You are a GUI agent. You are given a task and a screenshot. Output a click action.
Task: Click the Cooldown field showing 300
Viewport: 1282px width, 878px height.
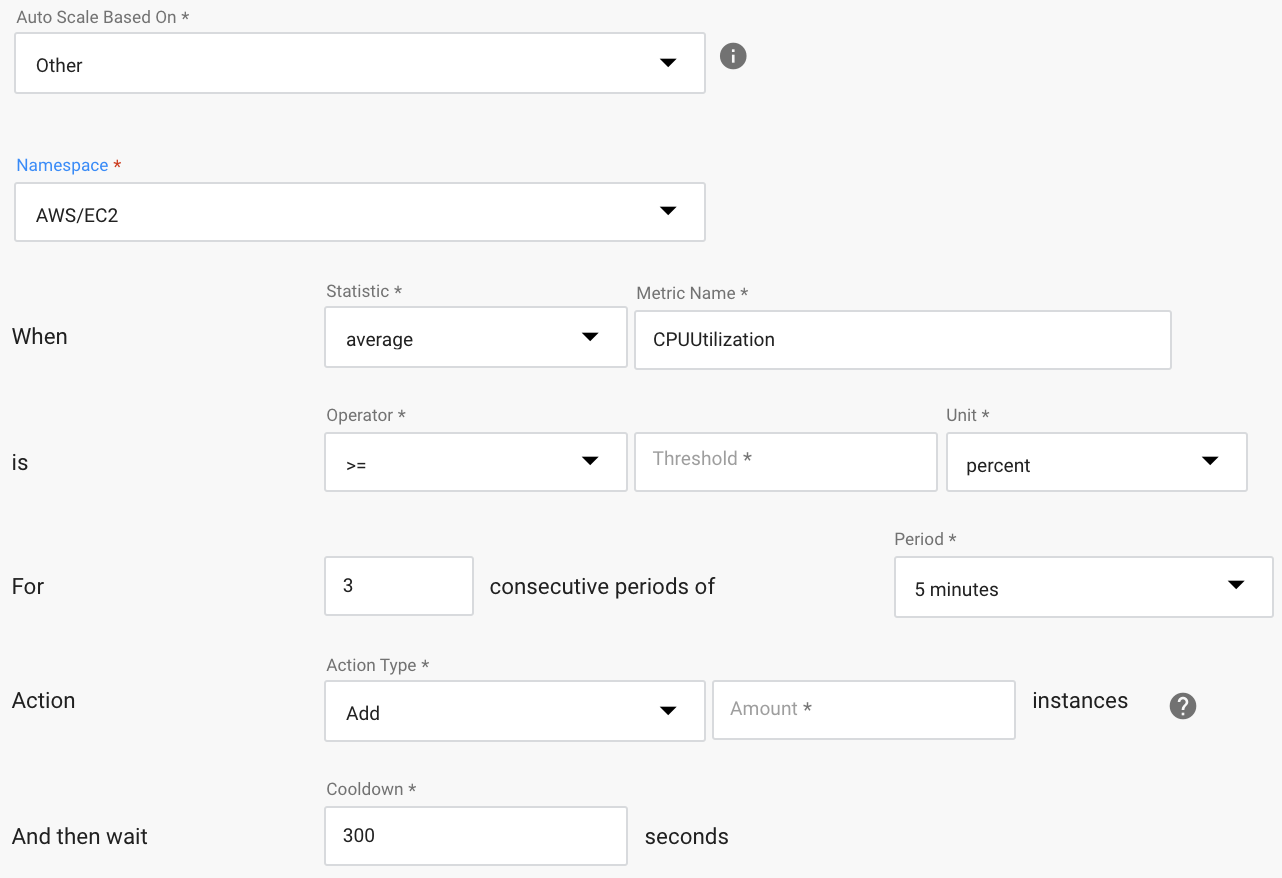[x=475, y=836]
